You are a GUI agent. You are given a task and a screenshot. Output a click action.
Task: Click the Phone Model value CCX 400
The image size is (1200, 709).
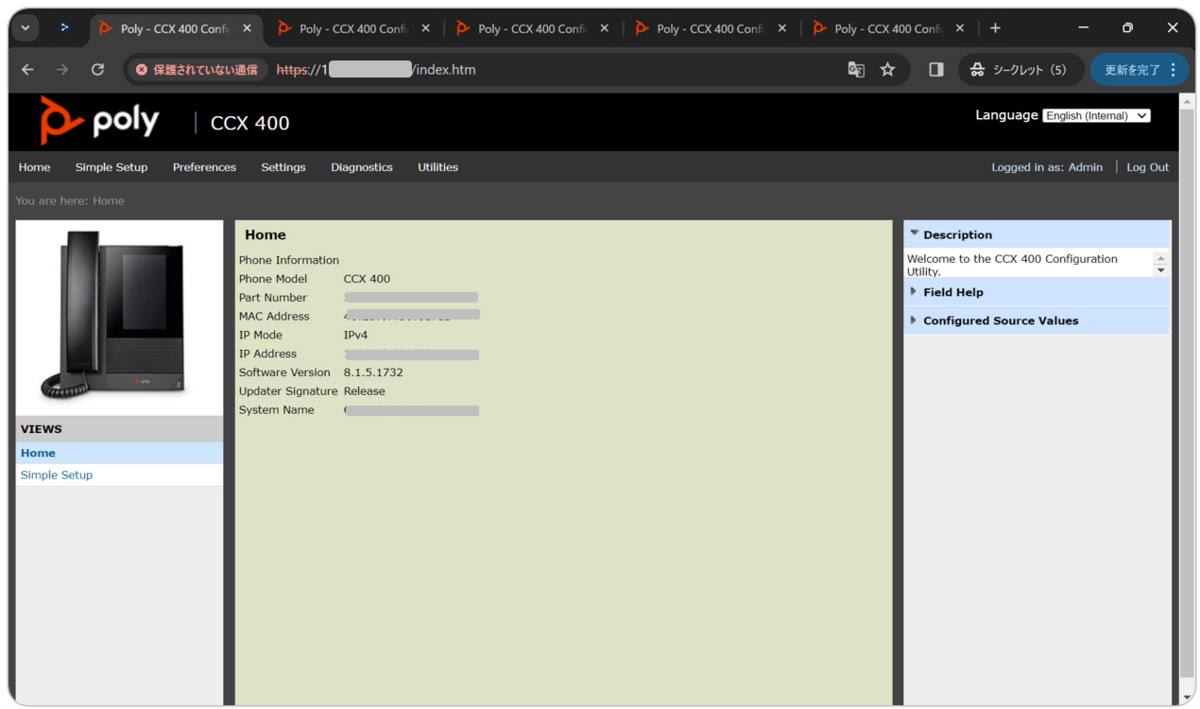point(367,279)
